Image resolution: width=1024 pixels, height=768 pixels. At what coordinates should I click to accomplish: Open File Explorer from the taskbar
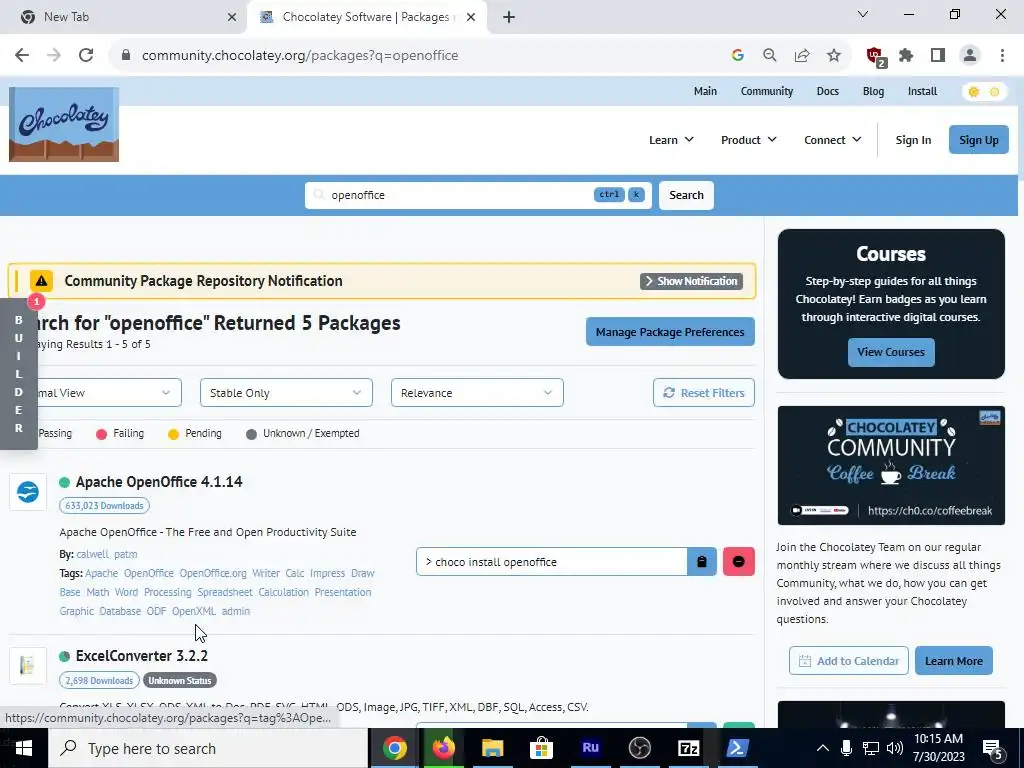click(492, 748)
